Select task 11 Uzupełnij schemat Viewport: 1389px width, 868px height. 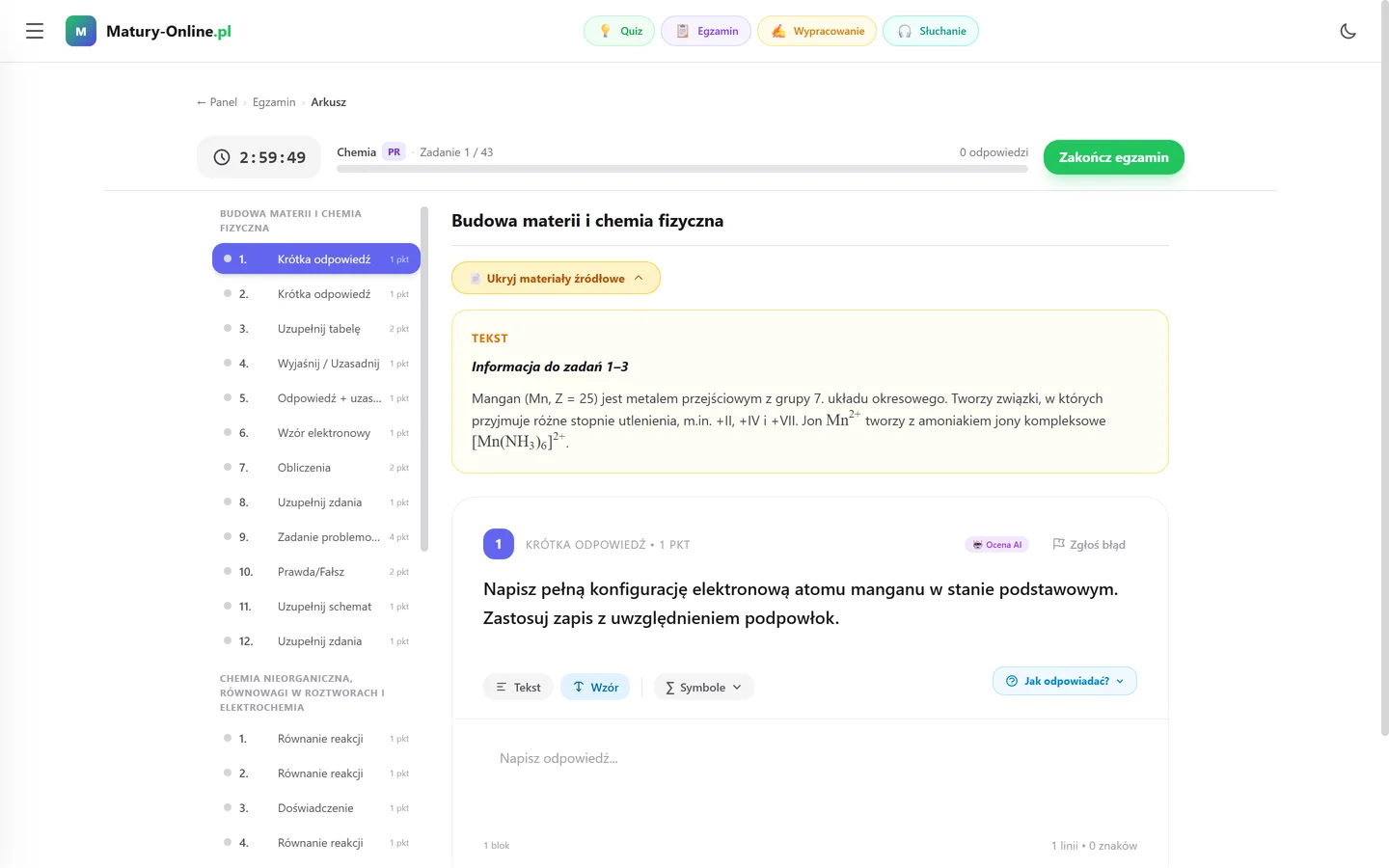(316, 607)
